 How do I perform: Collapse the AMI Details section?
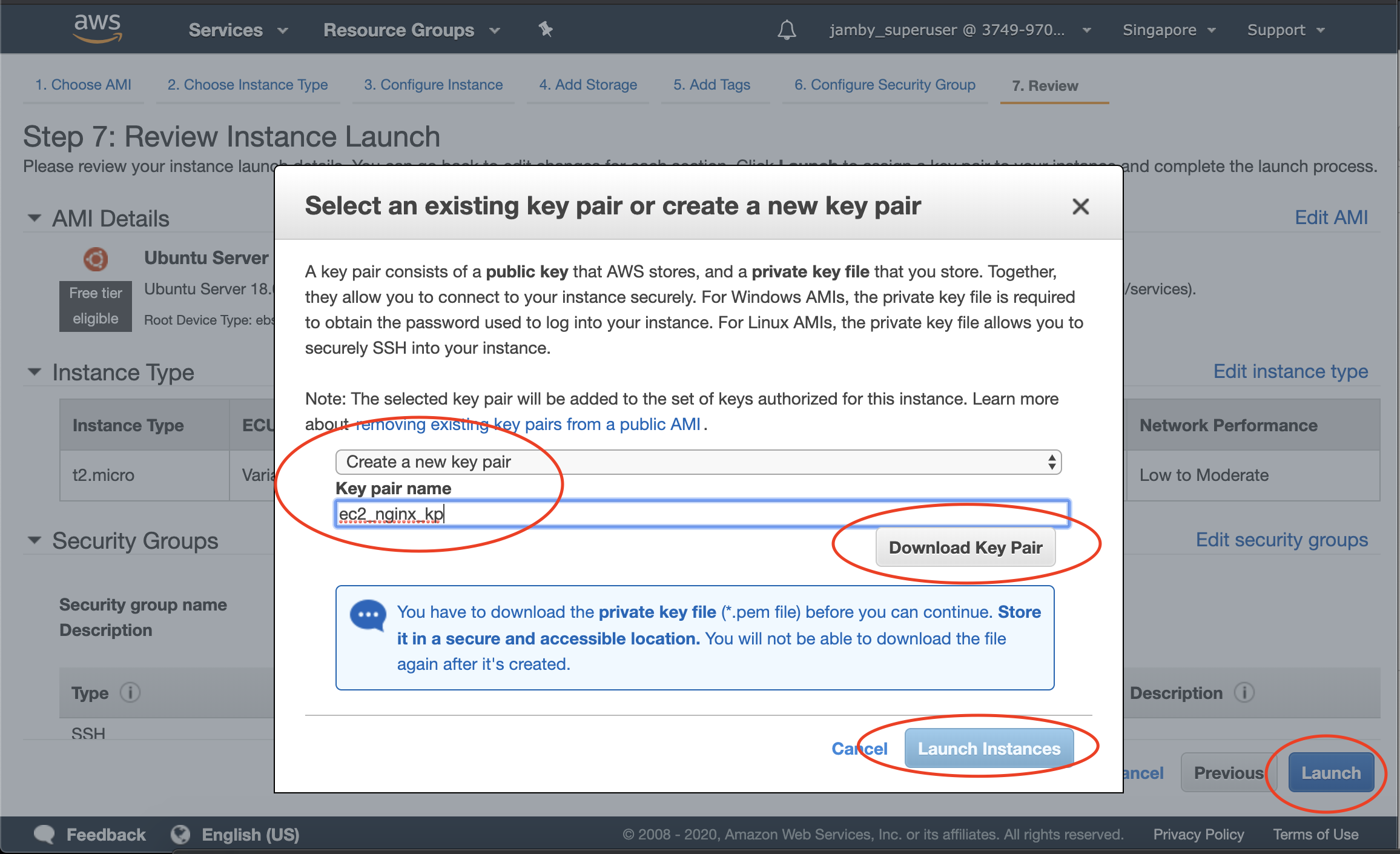coord(35,218)
